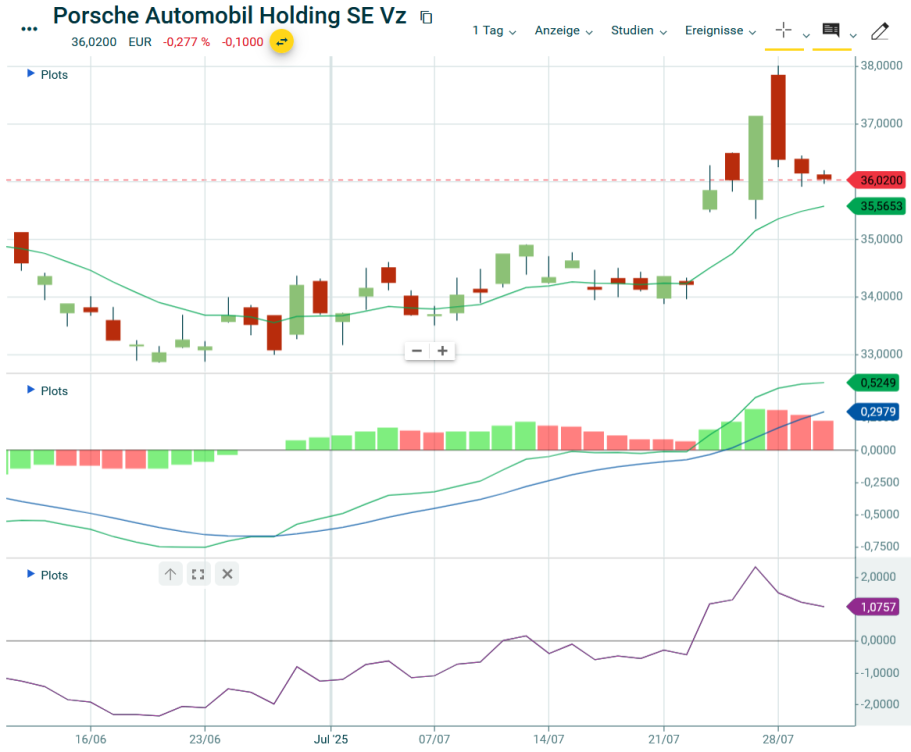This screenshot has width=911, height=752.
Task: Click the blue 0,2979 signal value tag
Action: pyautogui.click(x=873, y=412)
